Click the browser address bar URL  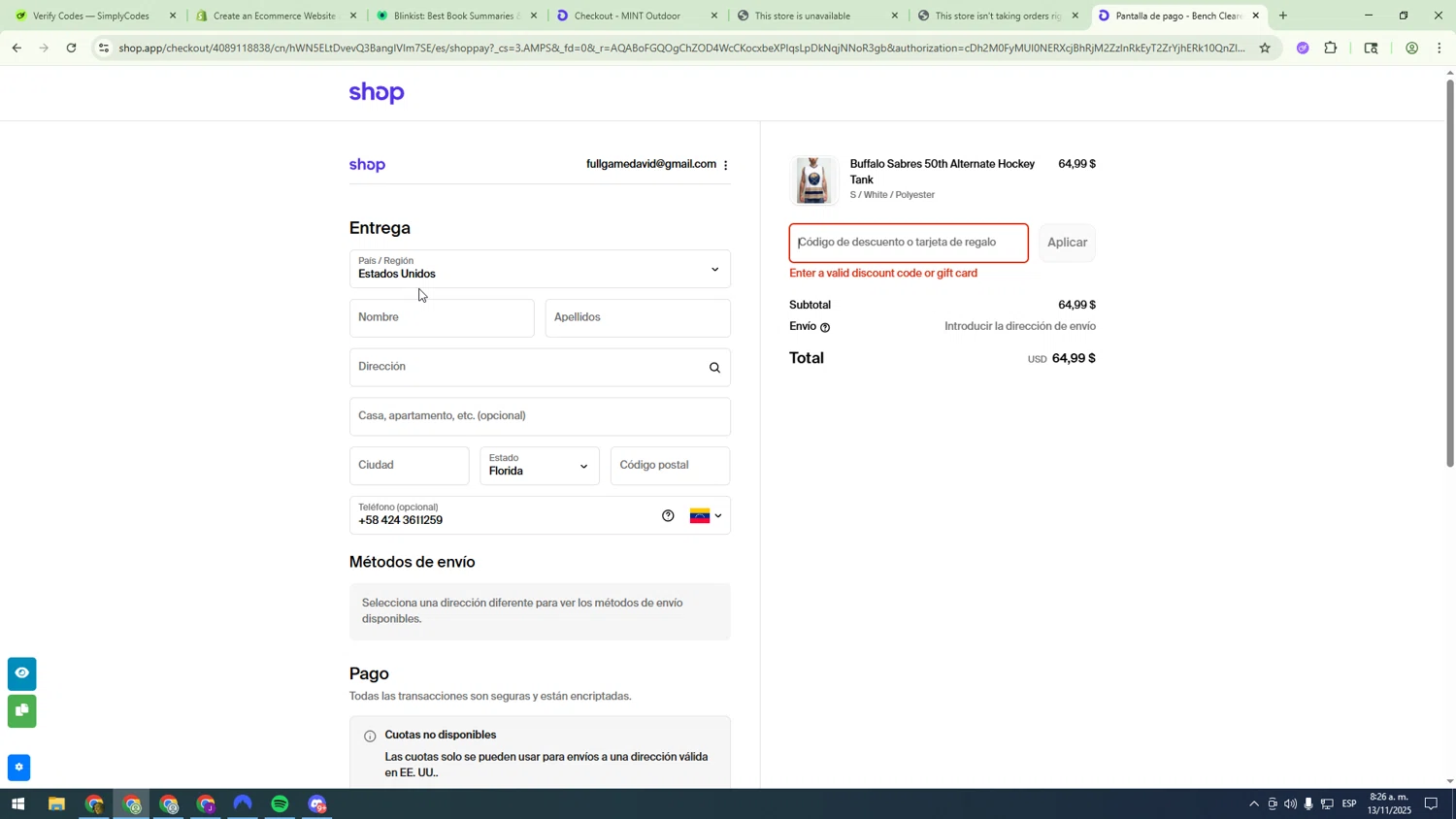point(679,48)
